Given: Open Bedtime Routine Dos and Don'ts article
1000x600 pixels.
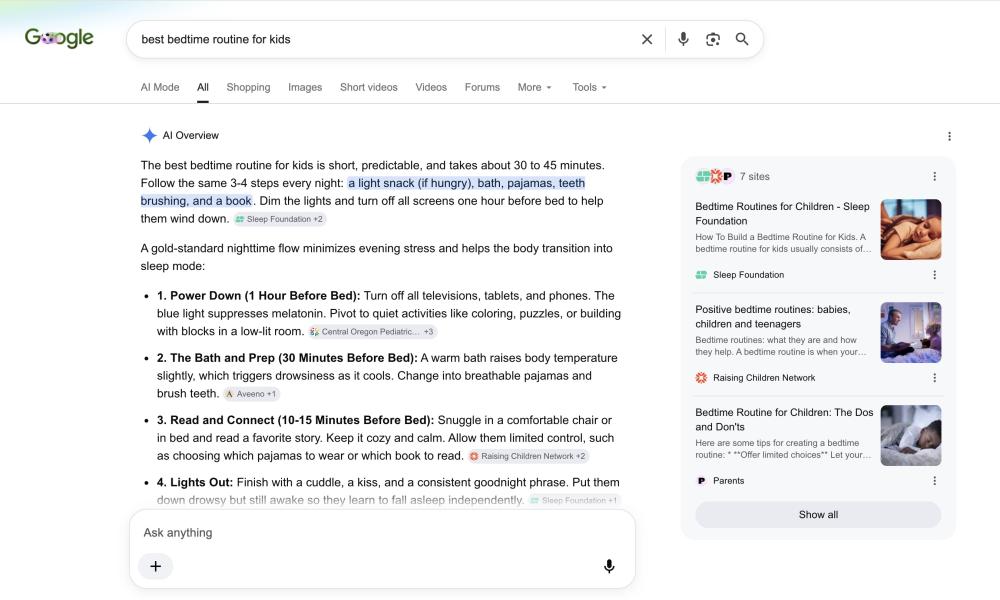Looking at the screenshot, I should point(784,420).
